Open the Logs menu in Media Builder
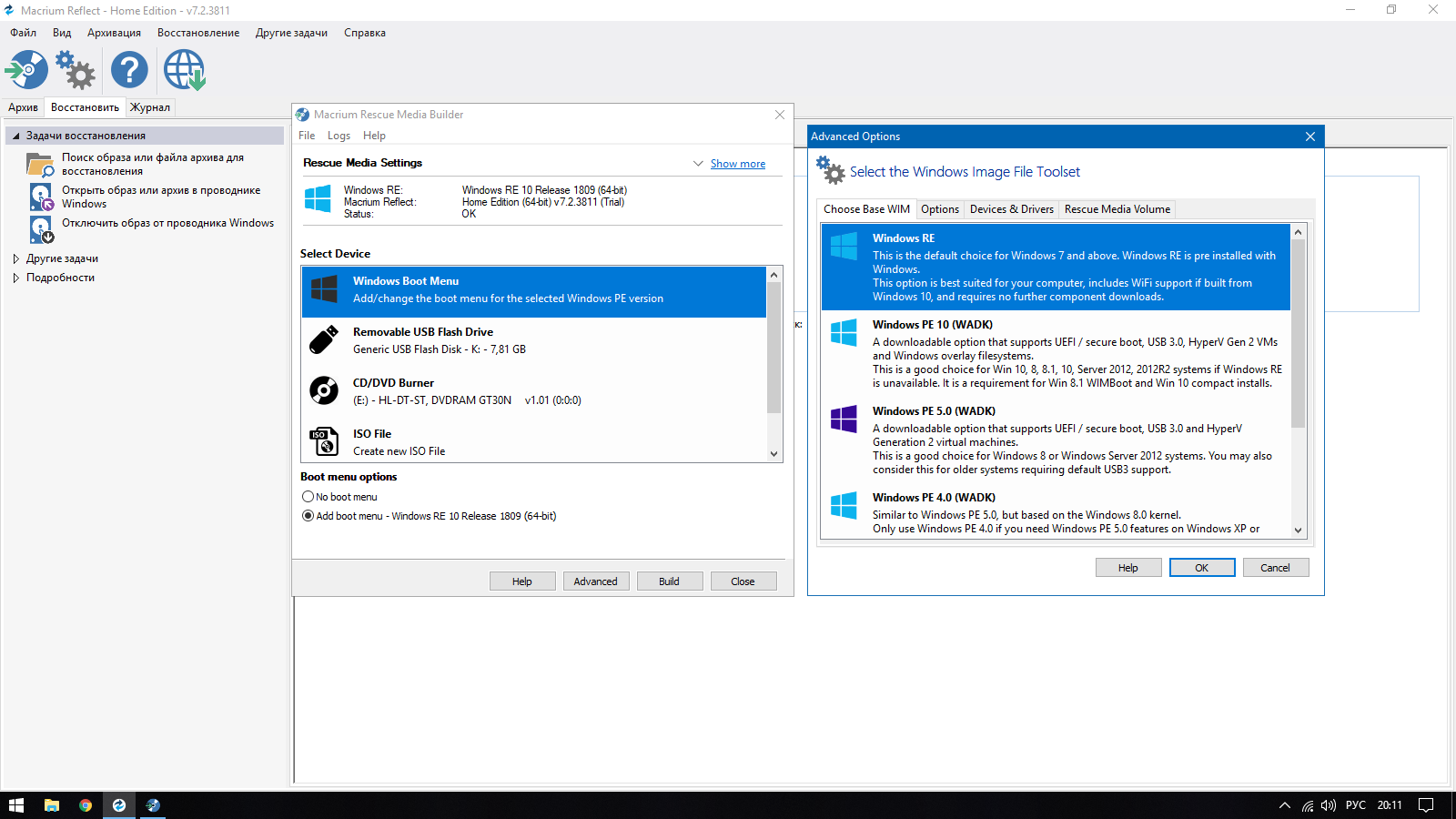Image resolution: width=1456 pixels, height=819 pixels. tap(339, 136)
